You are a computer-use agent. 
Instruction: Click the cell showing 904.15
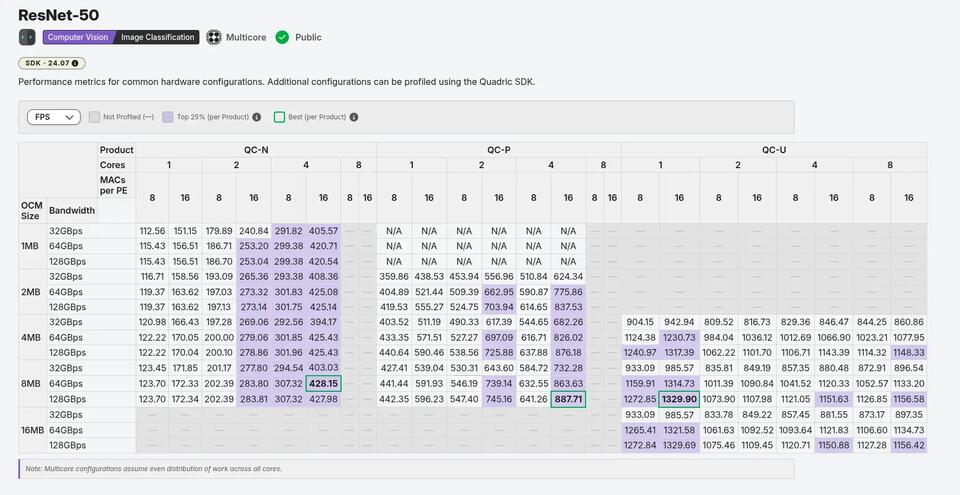(x=640, y=322)
